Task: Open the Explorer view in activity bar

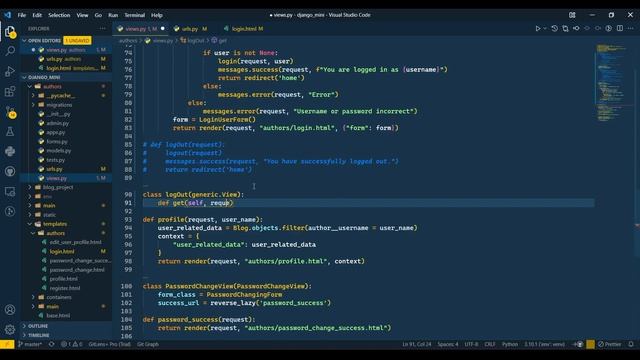Action: coord(10,31)
